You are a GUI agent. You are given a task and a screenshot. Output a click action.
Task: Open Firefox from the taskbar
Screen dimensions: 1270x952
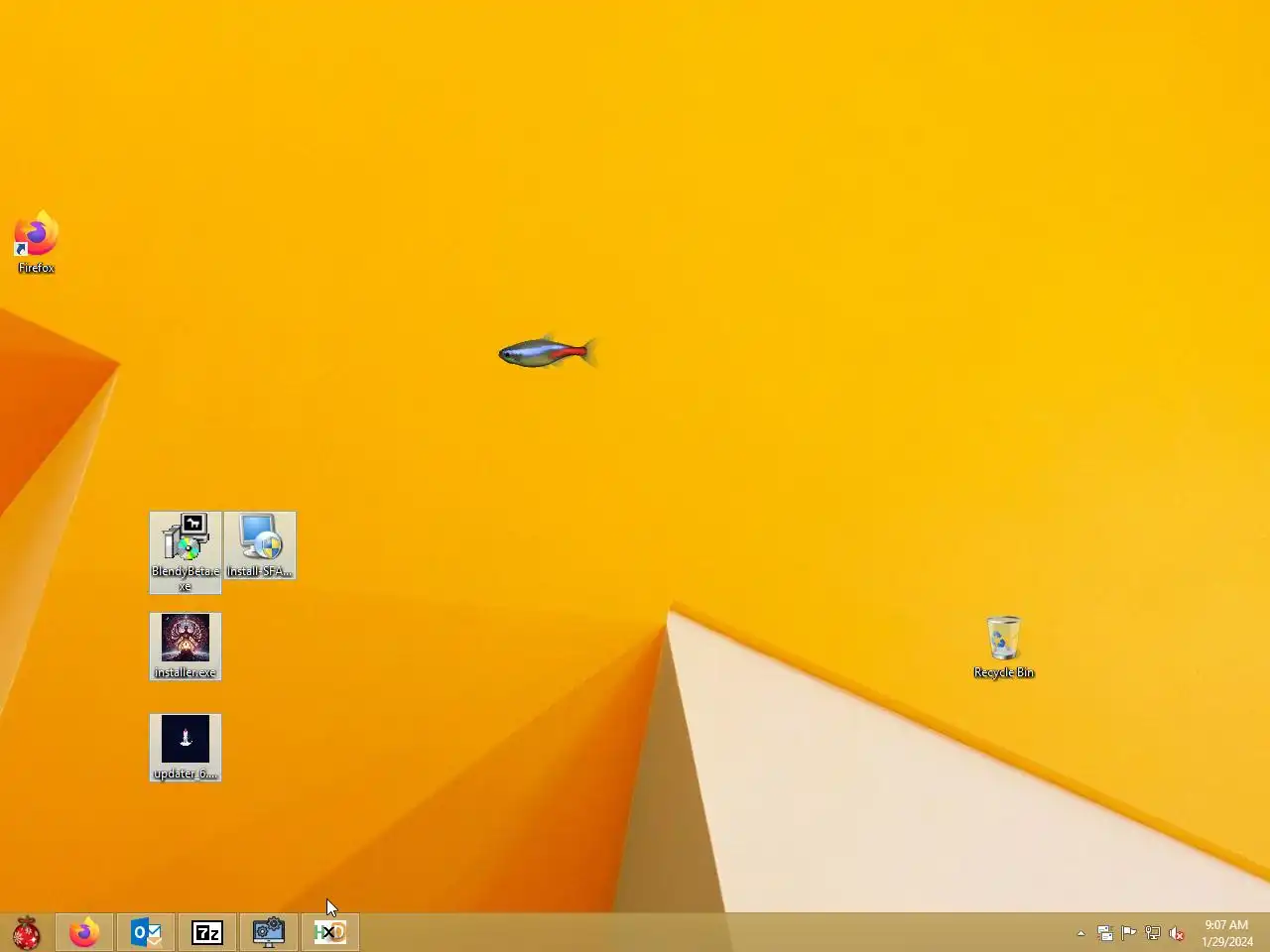(x=84, y=932)
